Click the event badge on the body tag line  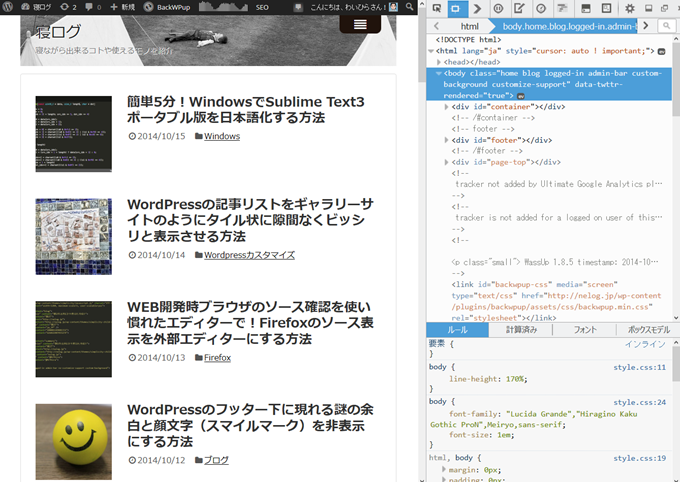point(521,96)
